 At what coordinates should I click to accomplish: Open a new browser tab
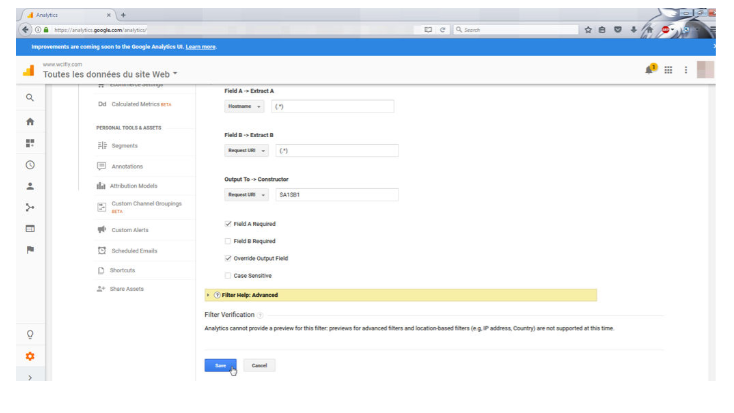tap(123, 15)
